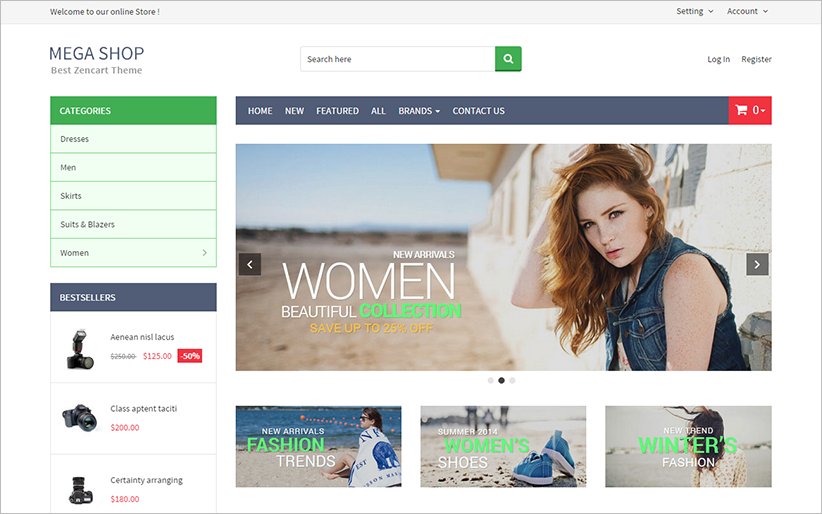Expand the Brands menu
This screenshot has width=822, height=514.
click(419, 111)
